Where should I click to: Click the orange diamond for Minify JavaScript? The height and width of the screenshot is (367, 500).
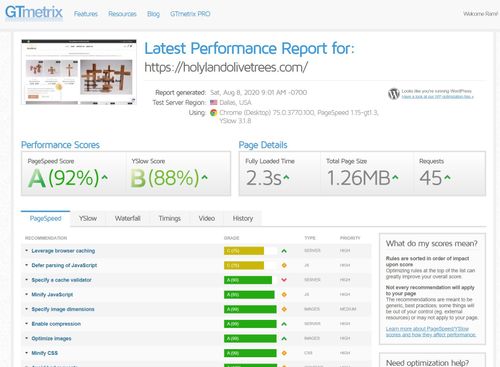284,295
